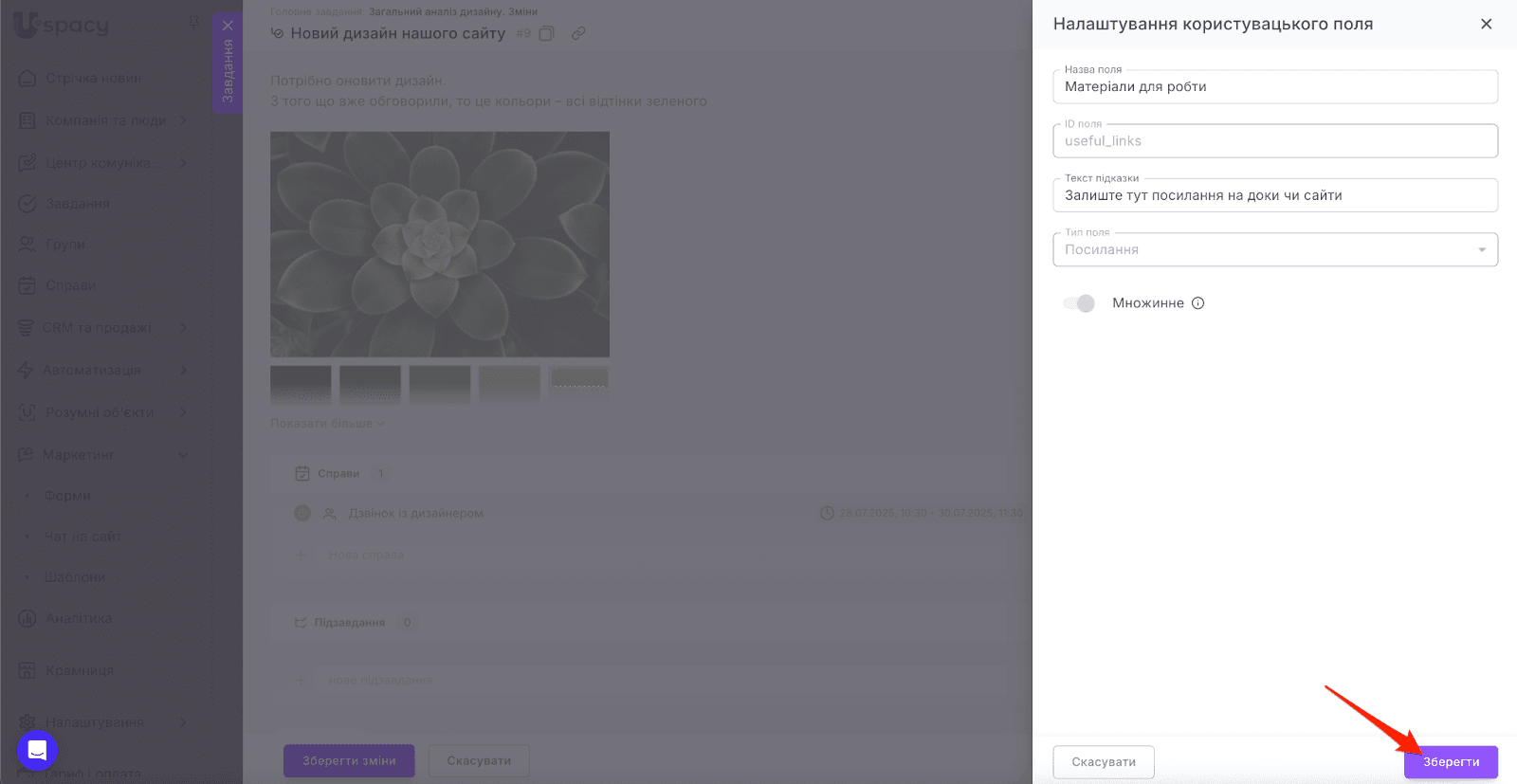Click the 'ID поля' field with useful_links
The image size is (1517, 784).
pyautogui.click(x=1275, y=140)
